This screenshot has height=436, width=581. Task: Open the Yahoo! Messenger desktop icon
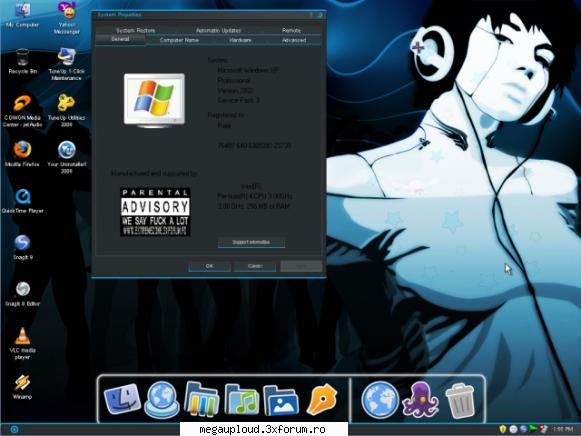(x=67, y=18)
